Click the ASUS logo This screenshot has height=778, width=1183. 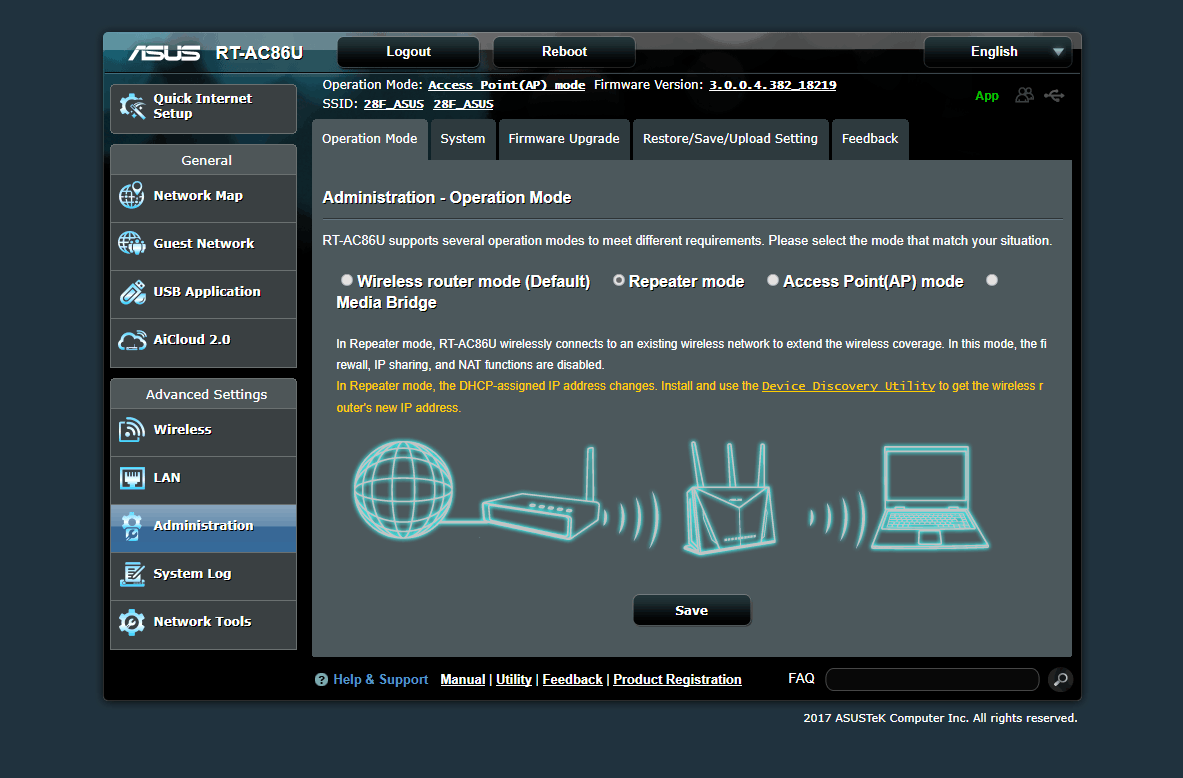pyautogui.click(x=164, y=53)
